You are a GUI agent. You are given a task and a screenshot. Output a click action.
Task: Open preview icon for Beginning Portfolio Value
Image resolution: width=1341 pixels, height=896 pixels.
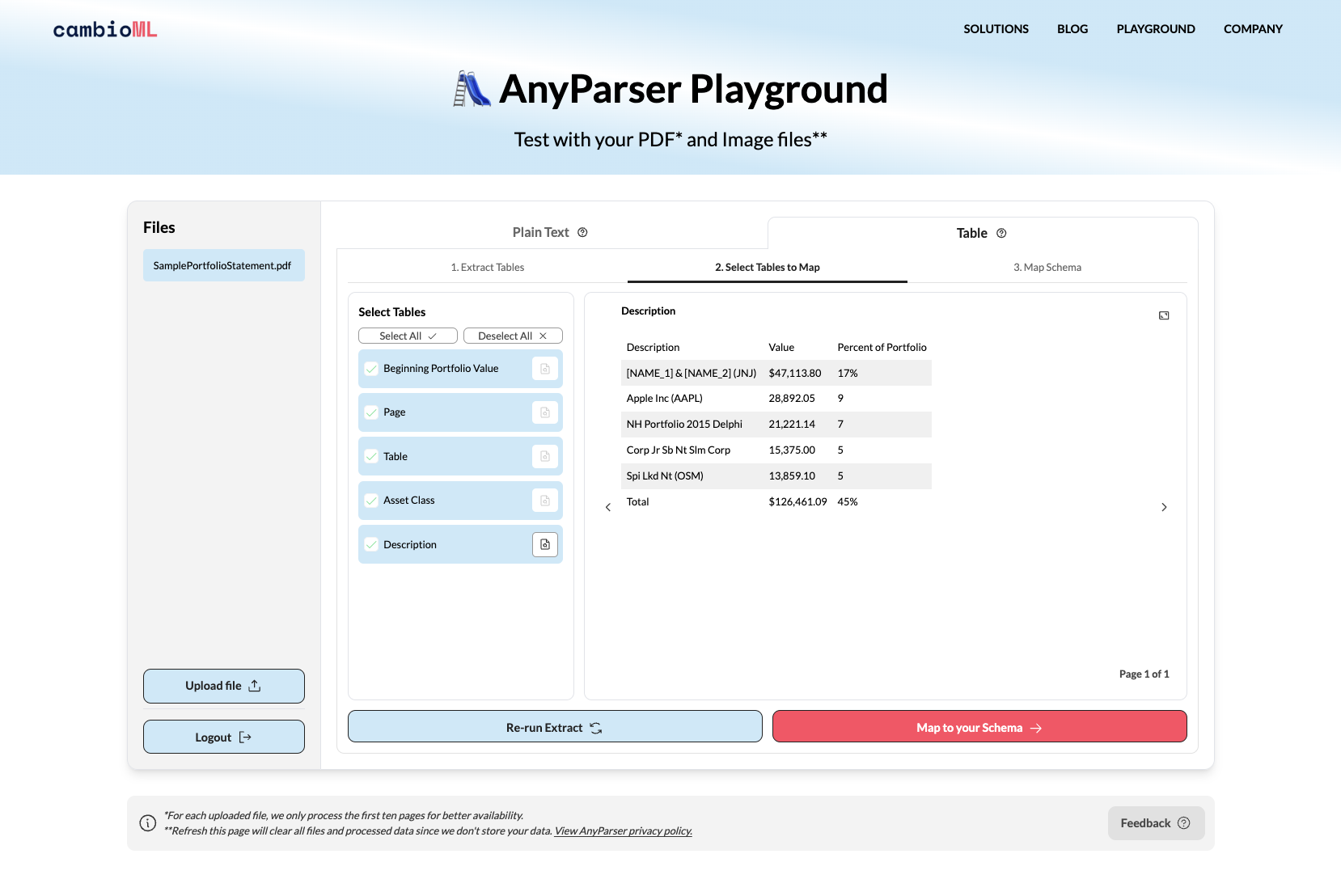point(545,369)
